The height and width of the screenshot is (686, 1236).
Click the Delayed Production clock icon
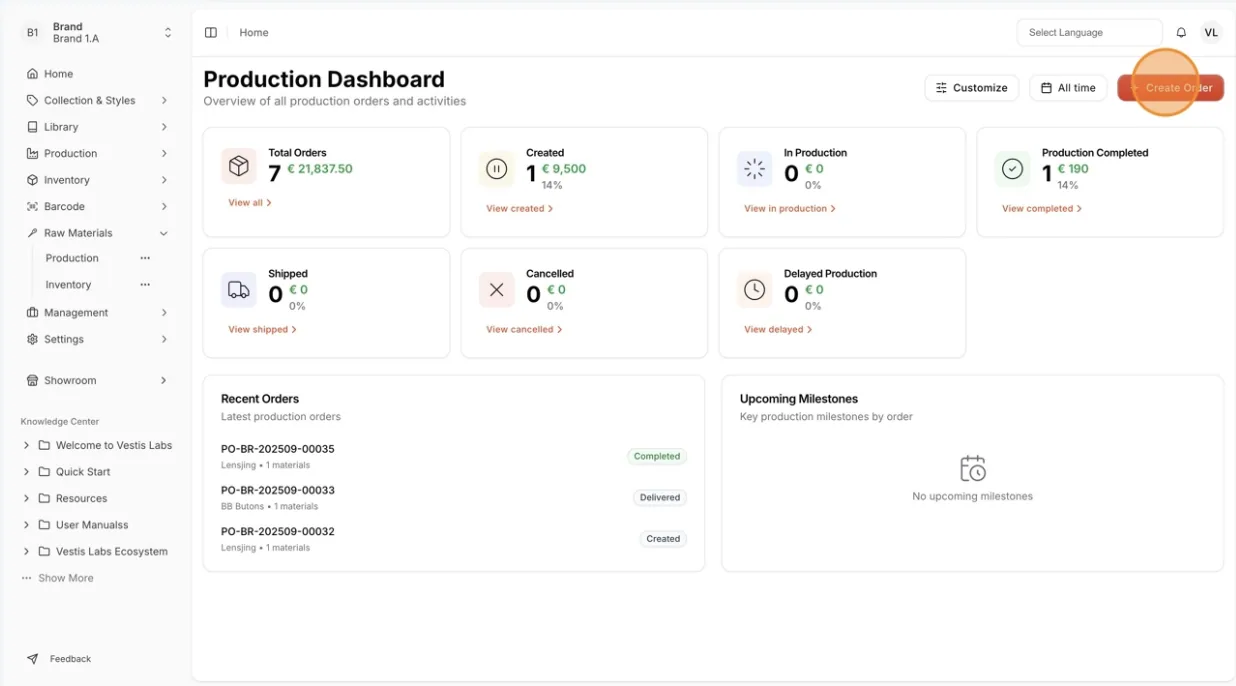coord(755,290)
